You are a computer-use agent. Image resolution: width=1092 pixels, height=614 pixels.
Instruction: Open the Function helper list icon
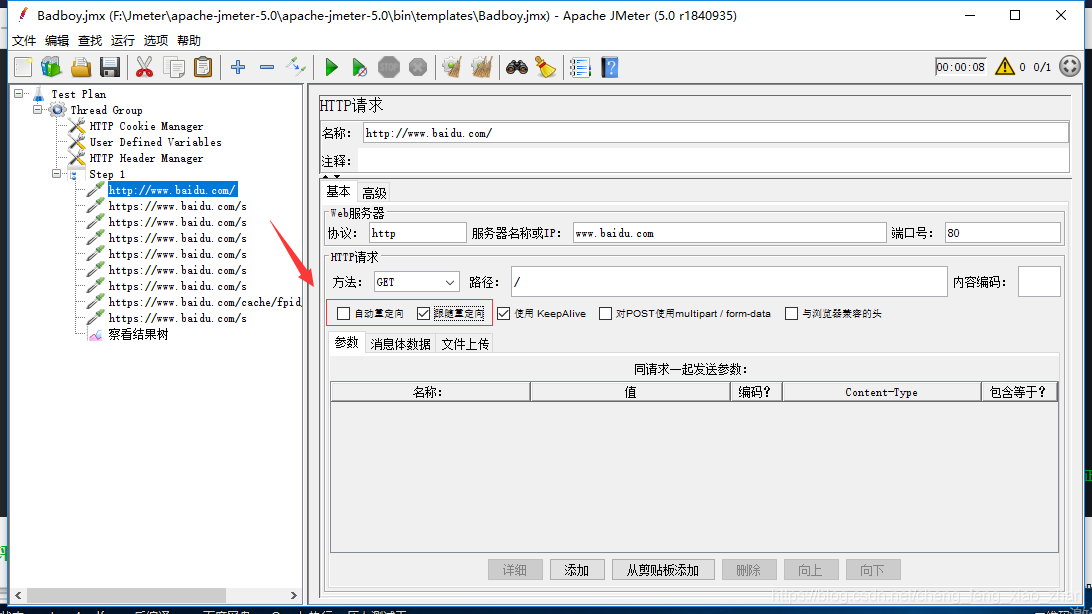[x=579, y=68]
